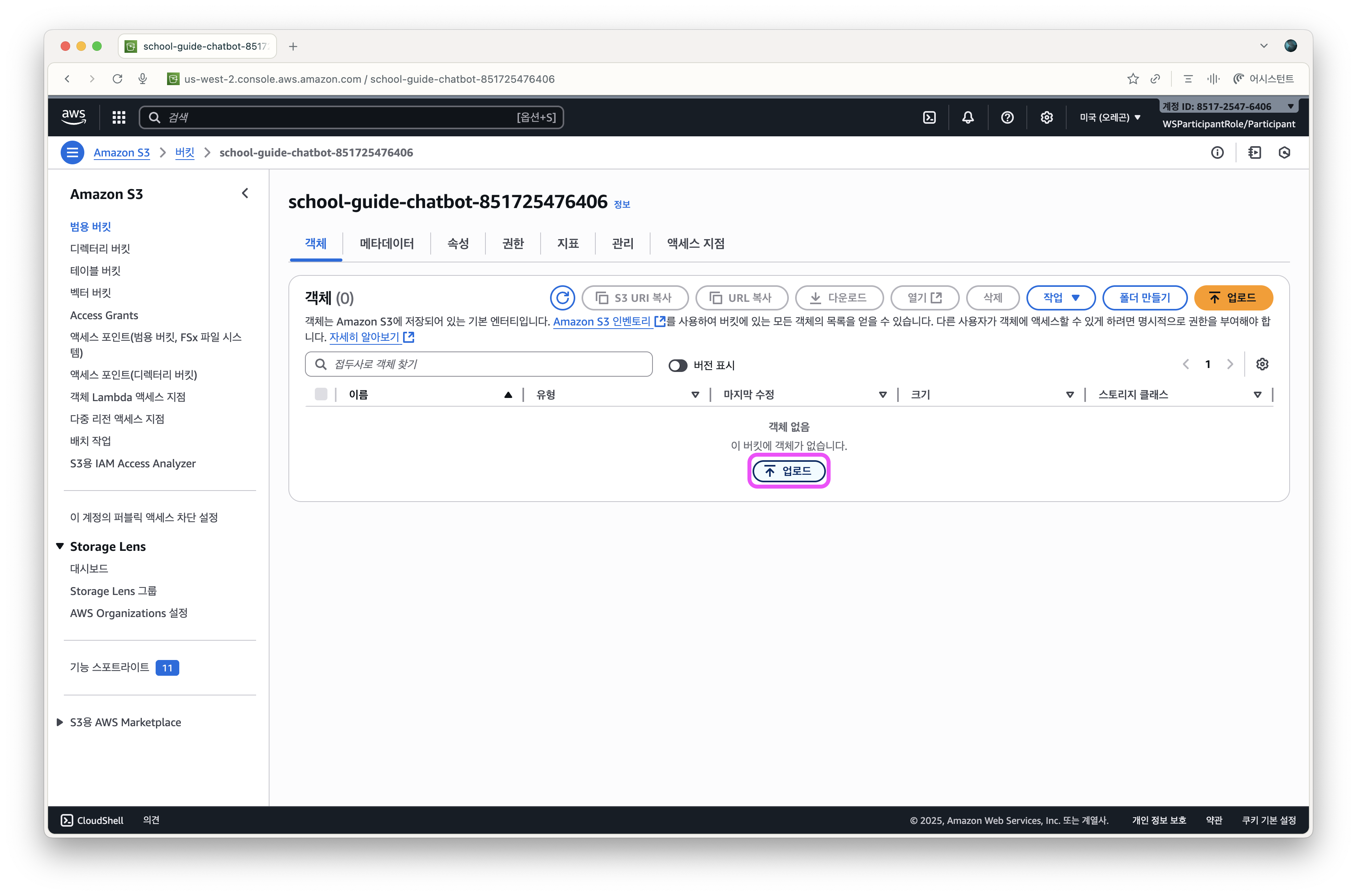Open 디렉터리 버킷 in the sidebar
This screenshot has width=1357, height=896.
coord(100,249)
